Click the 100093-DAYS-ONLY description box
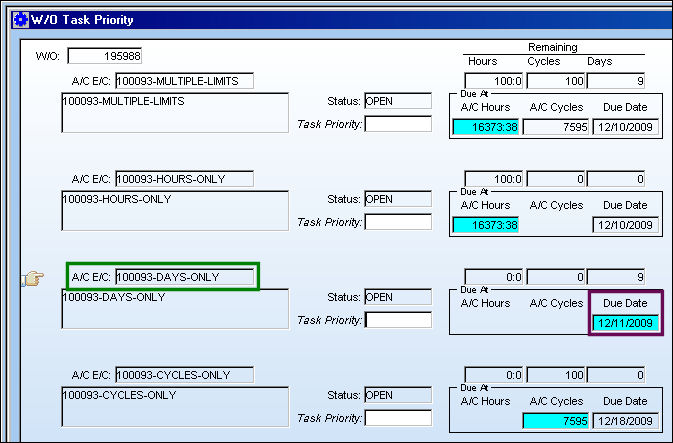673x443 pixels. click(175, 309)
